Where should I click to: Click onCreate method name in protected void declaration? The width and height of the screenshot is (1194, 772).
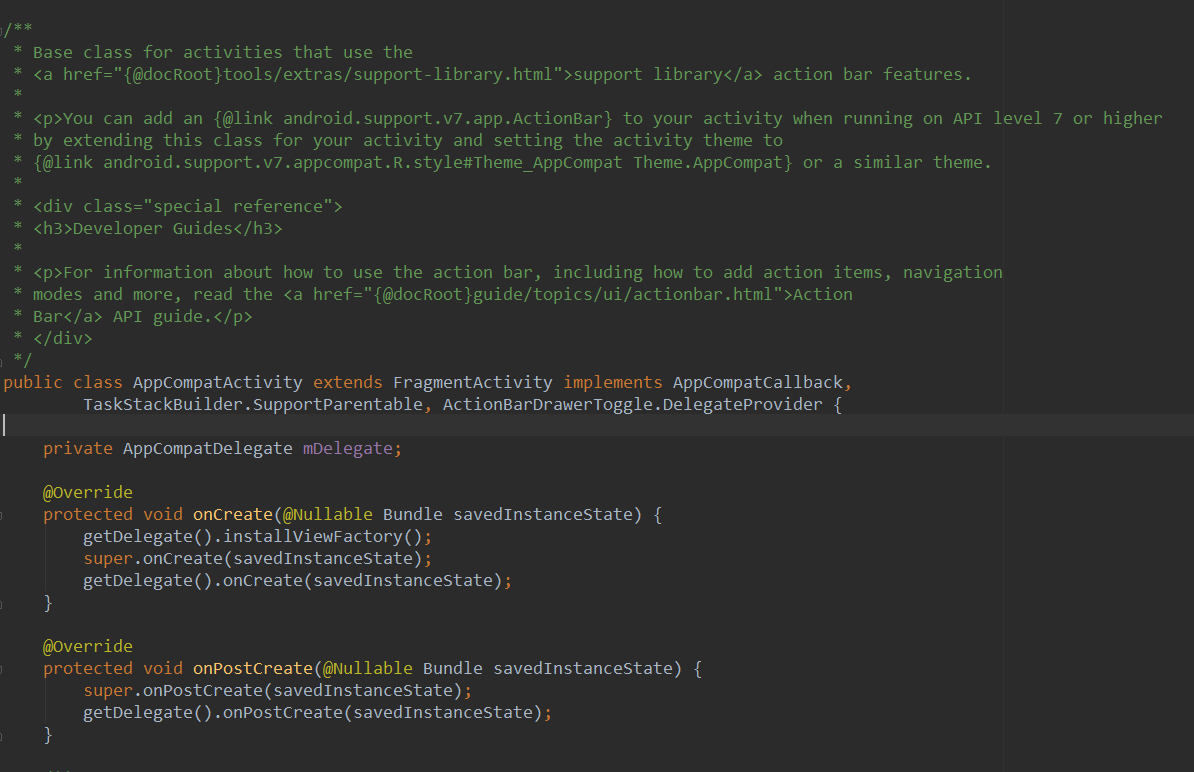point(233,515)
